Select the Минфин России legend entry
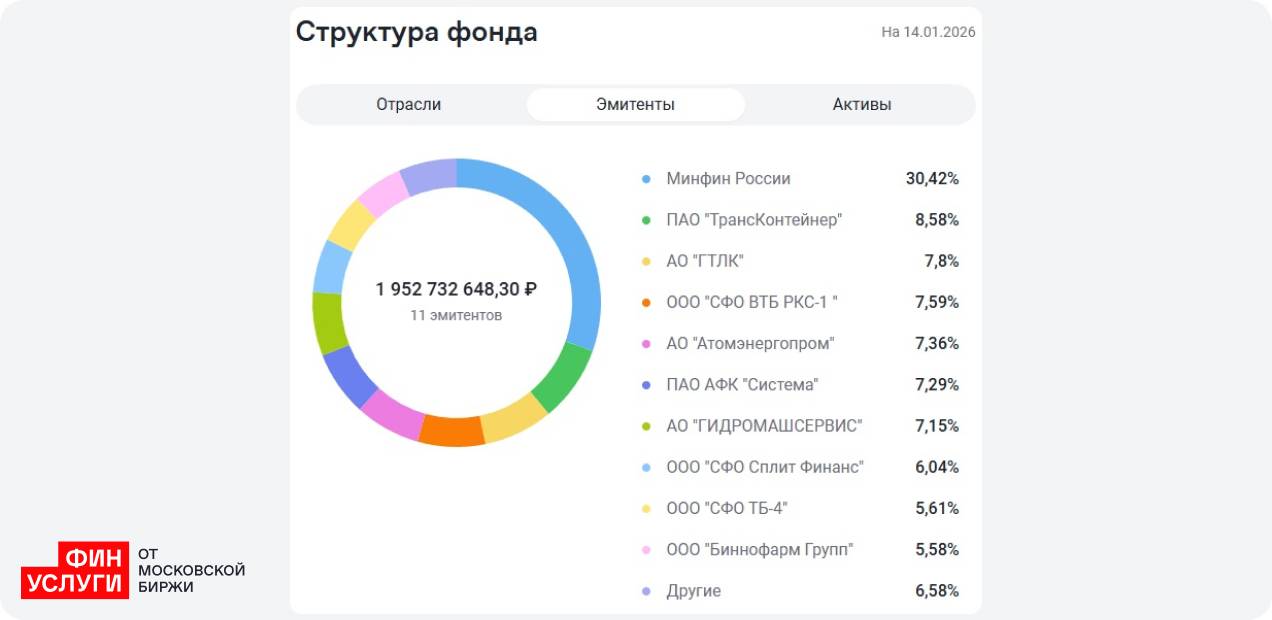This screenshot has height=620, width=1272. pyautogui.click(x=728, y=179)
